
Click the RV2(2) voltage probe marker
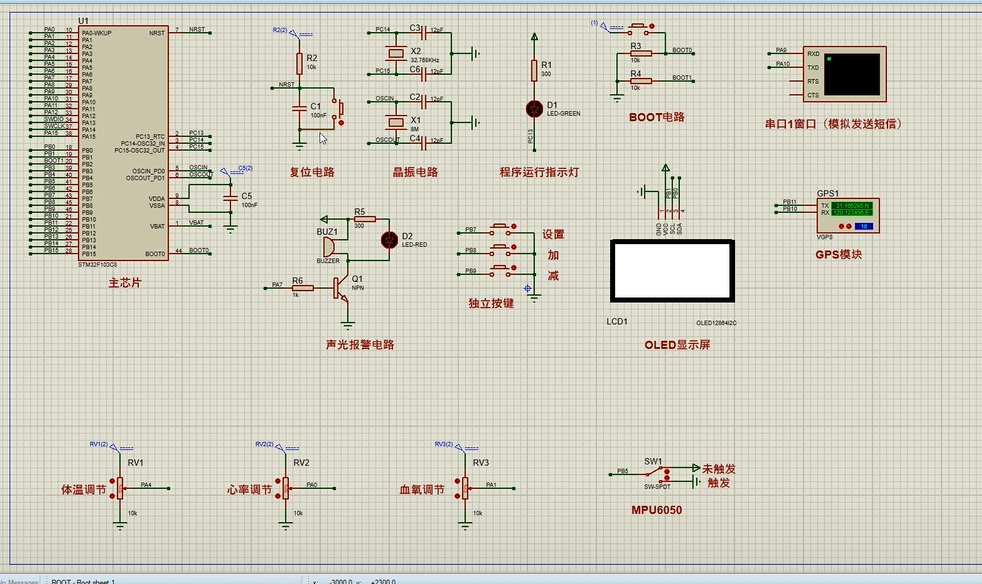tap(275, 446)
